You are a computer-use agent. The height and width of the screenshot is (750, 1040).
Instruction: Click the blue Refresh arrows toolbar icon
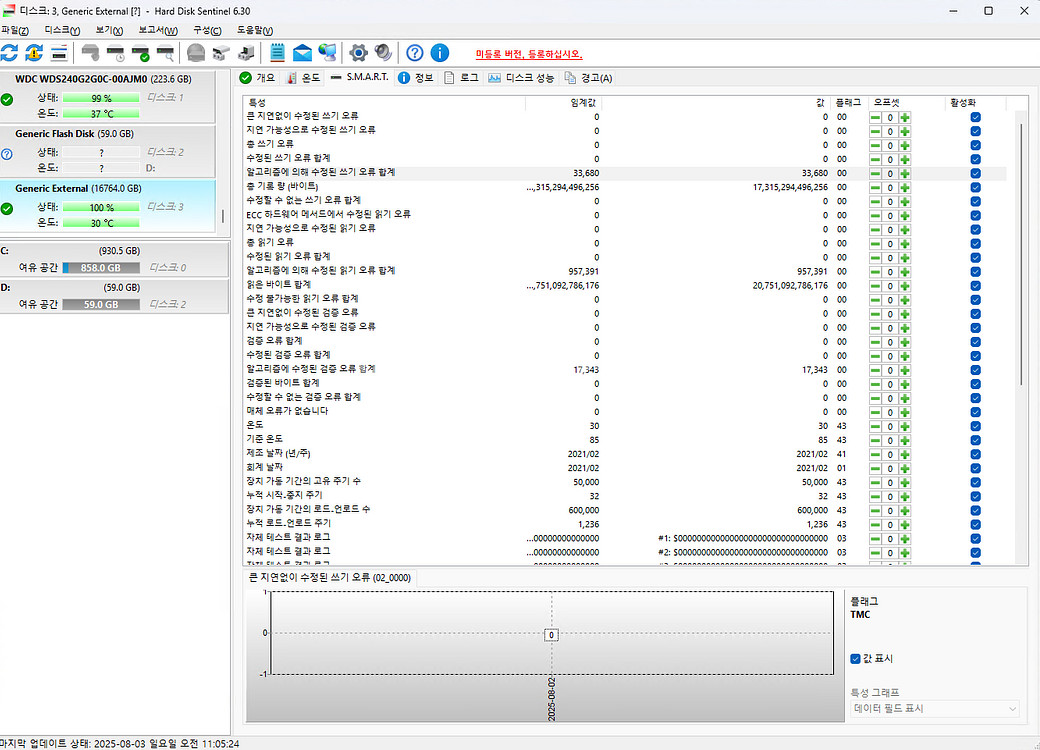(9, 53)
